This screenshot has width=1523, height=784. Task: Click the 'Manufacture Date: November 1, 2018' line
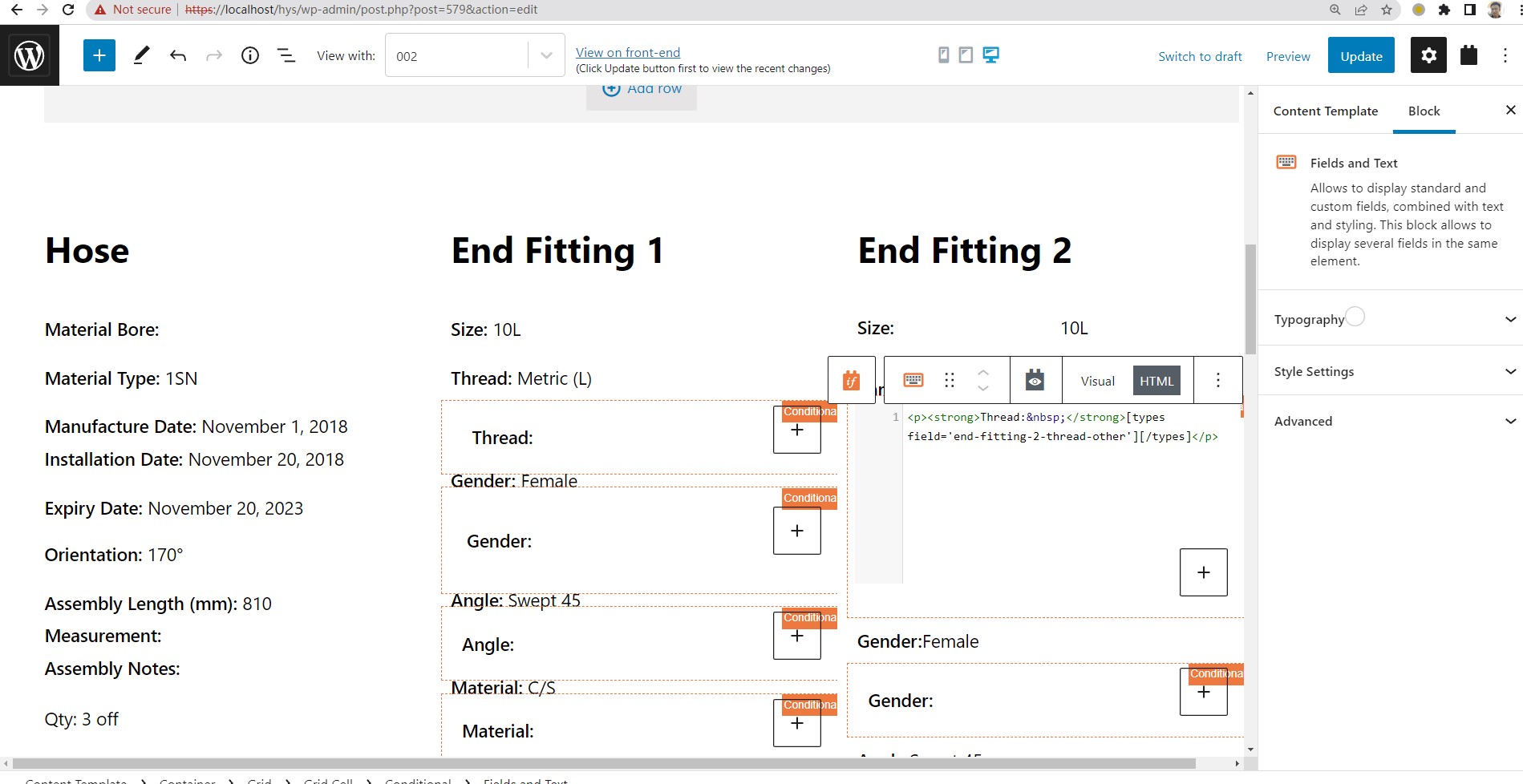[x=196, y=426]
